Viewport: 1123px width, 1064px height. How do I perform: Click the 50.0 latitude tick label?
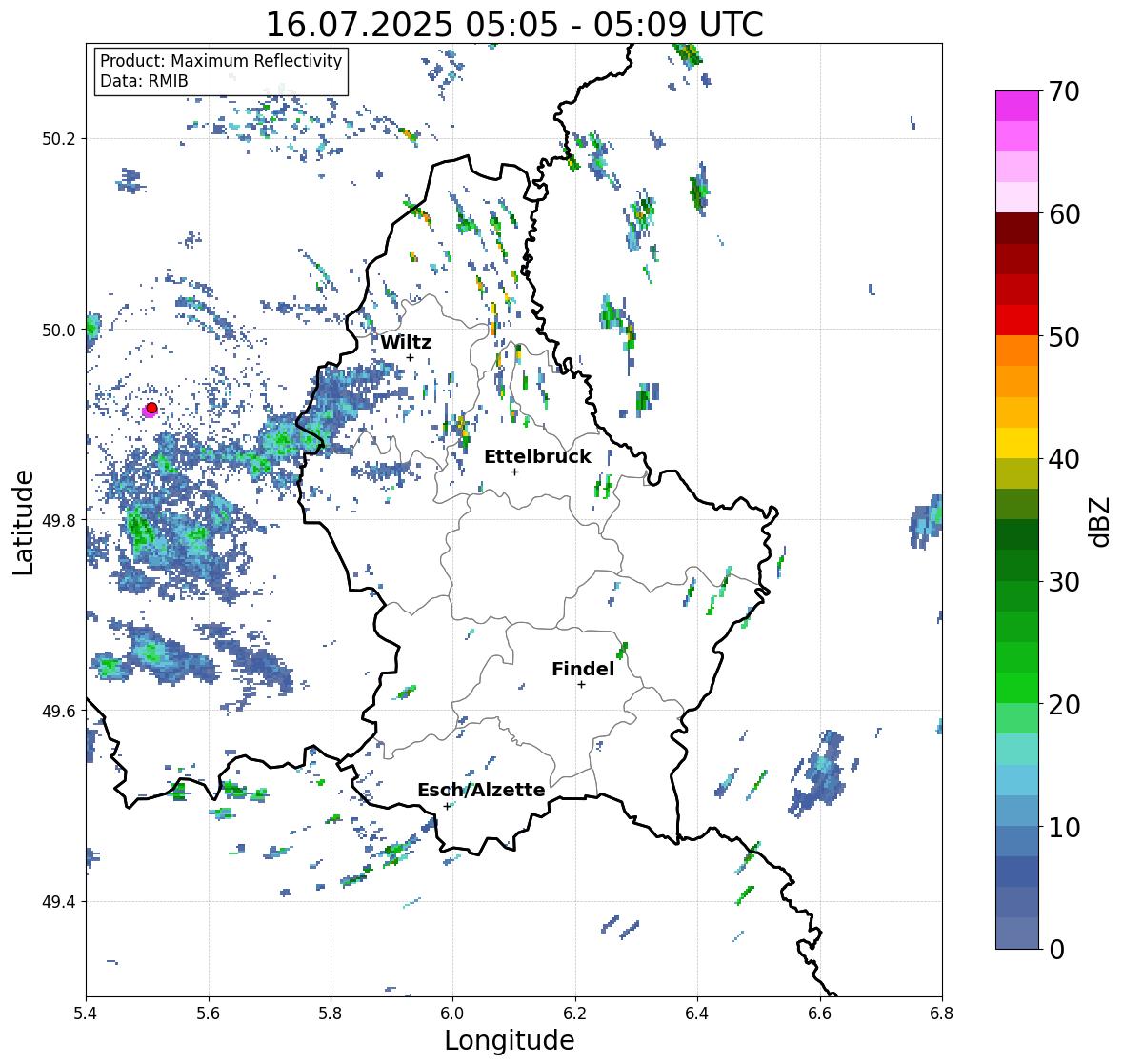click(59, 331)
